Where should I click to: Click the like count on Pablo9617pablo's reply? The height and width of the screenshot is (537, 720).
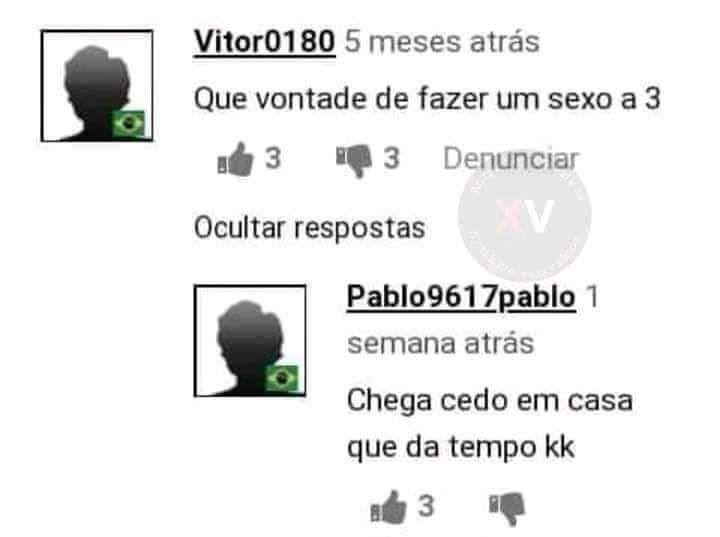coord(426,506)
